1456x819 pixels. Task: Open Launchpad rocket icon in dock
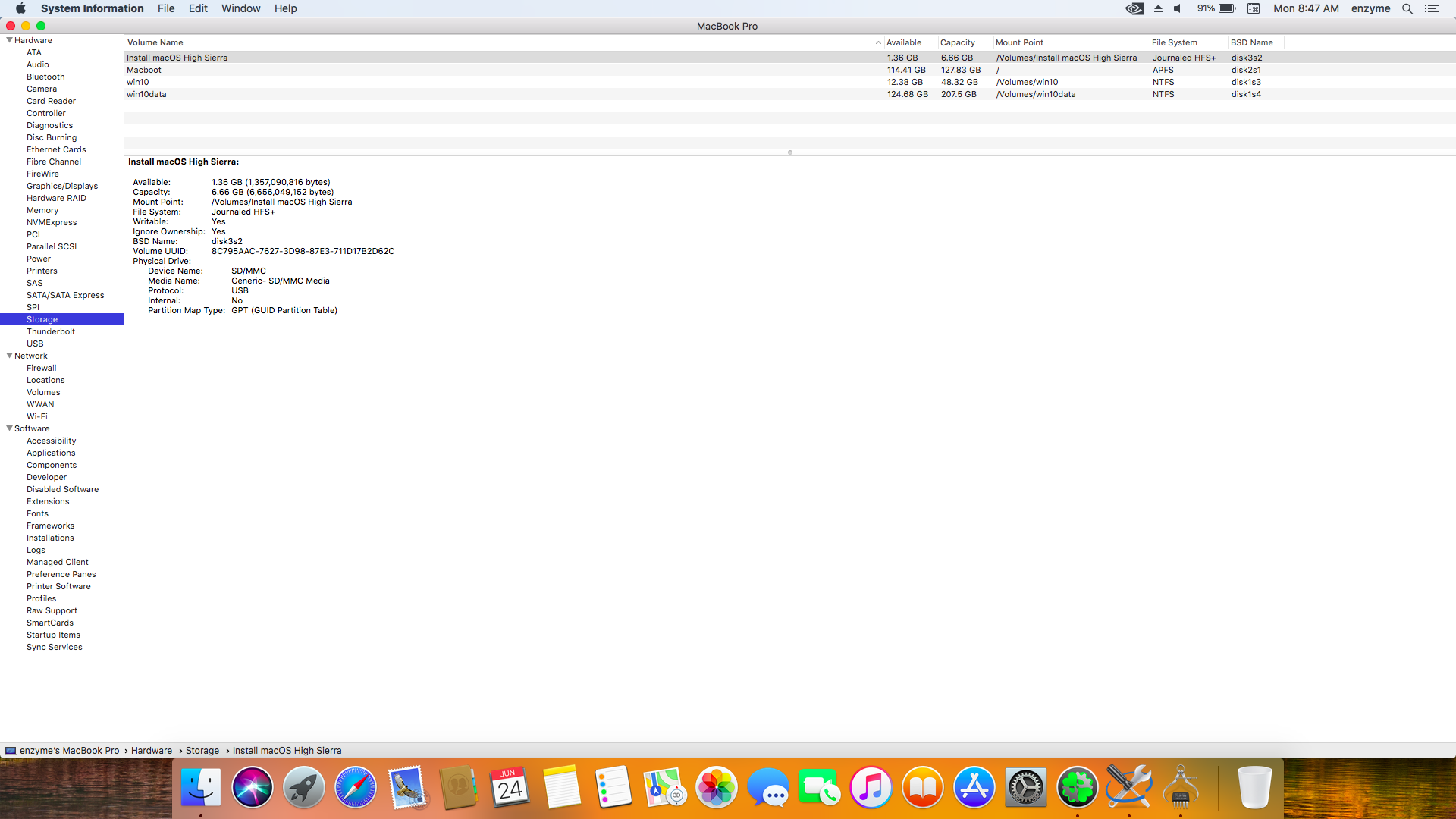[303, 788]
